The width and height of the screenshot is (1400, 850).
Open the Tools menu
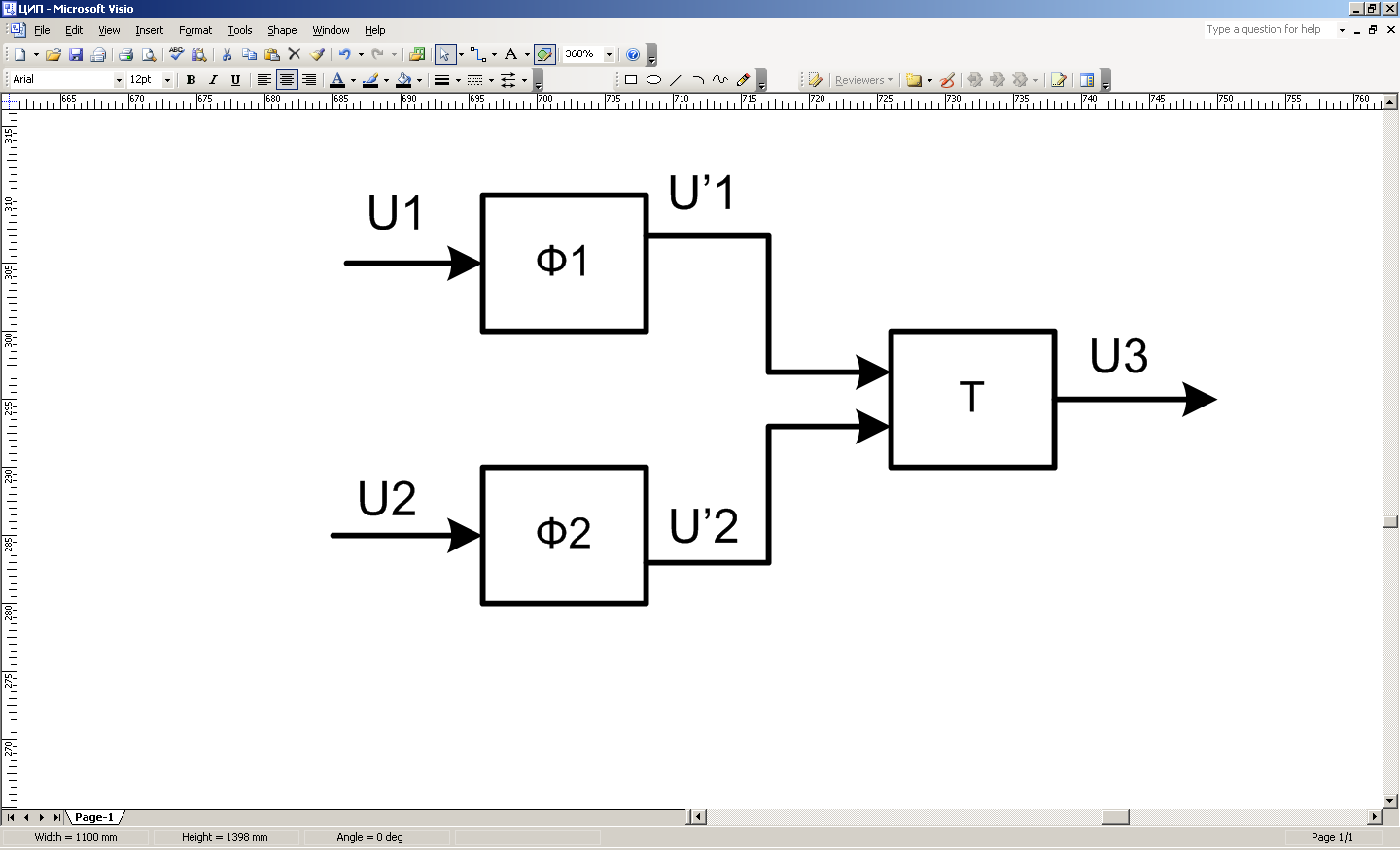(x=240, y=30)
